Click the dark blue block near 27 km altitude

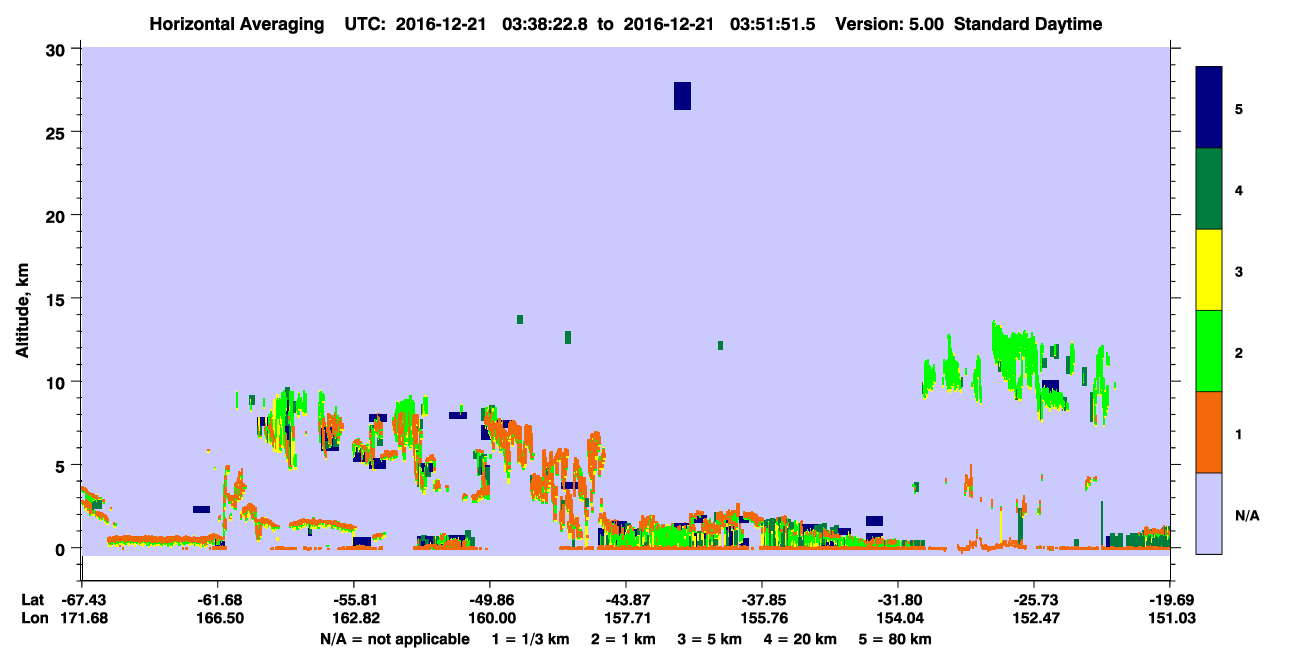[x=682, y=96]
